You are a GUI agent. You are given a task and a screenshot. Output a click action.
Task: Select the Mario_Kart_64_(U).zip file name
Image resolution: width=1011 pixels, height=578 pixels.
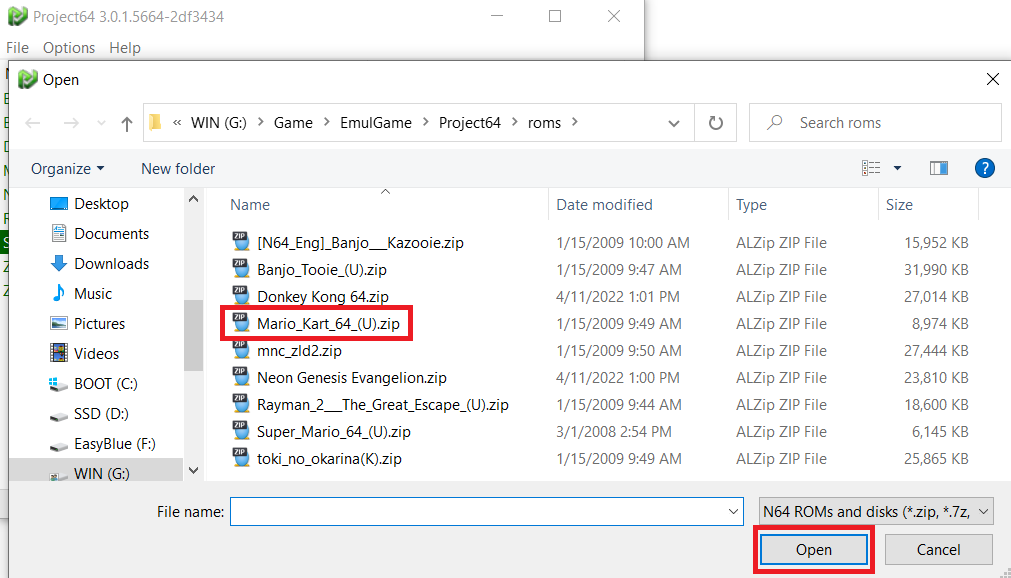pos(328,324)
